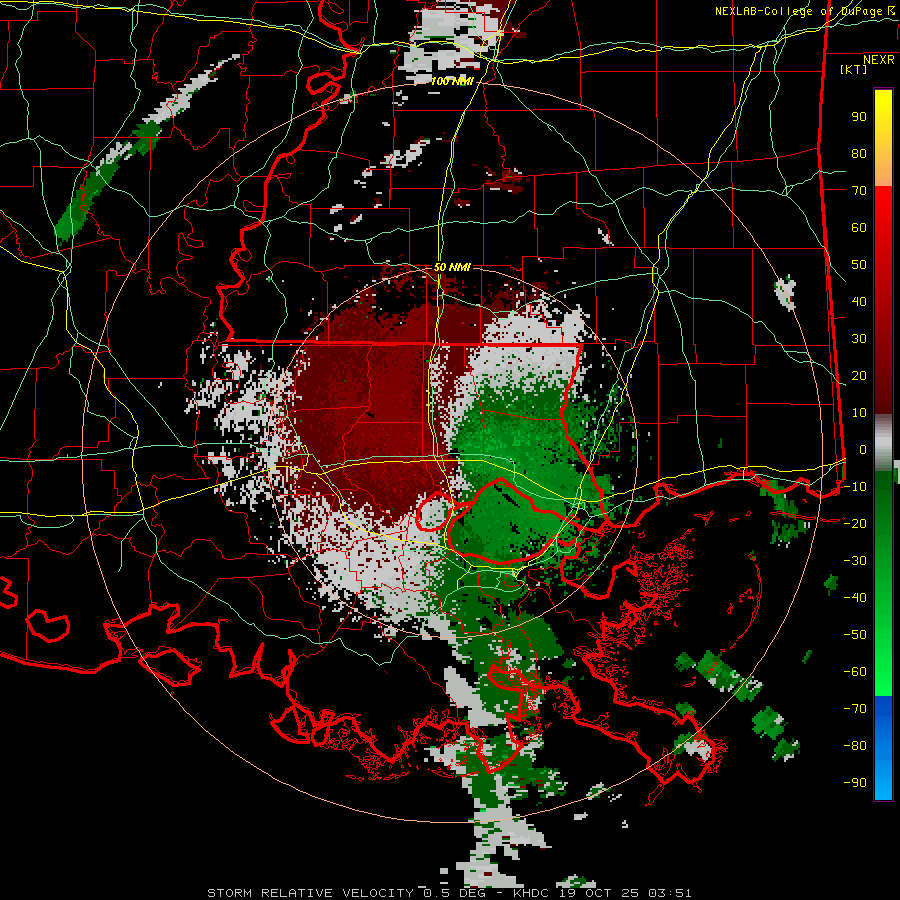The image size is (900, 900).
Task: Click the "50 NMI" range ring label
Action: click(452, 267)
